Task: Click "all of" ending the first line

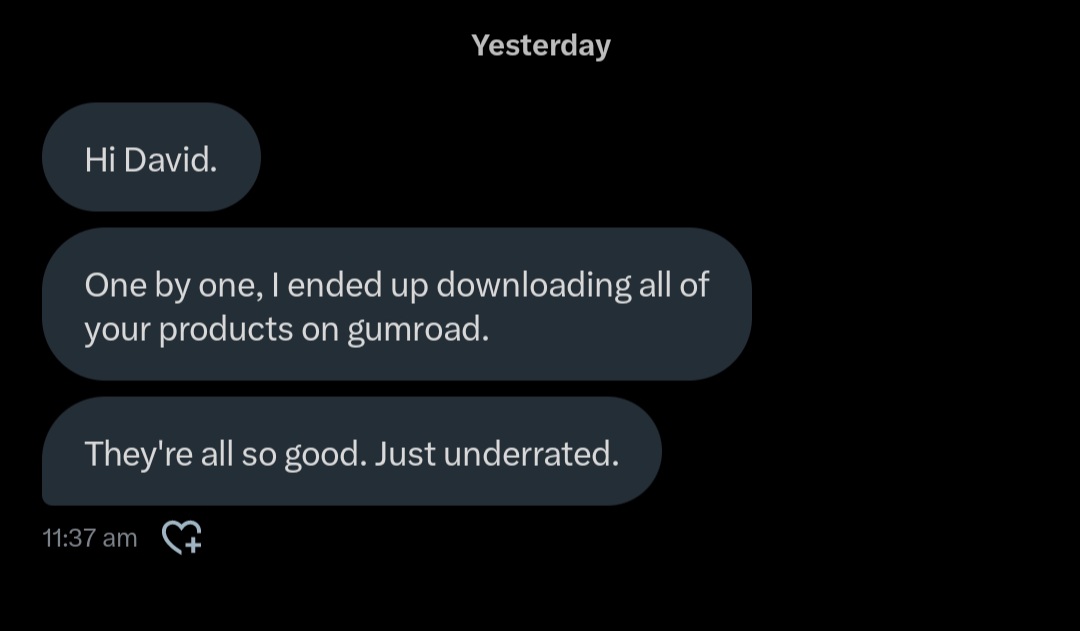Action: point(674,285)
